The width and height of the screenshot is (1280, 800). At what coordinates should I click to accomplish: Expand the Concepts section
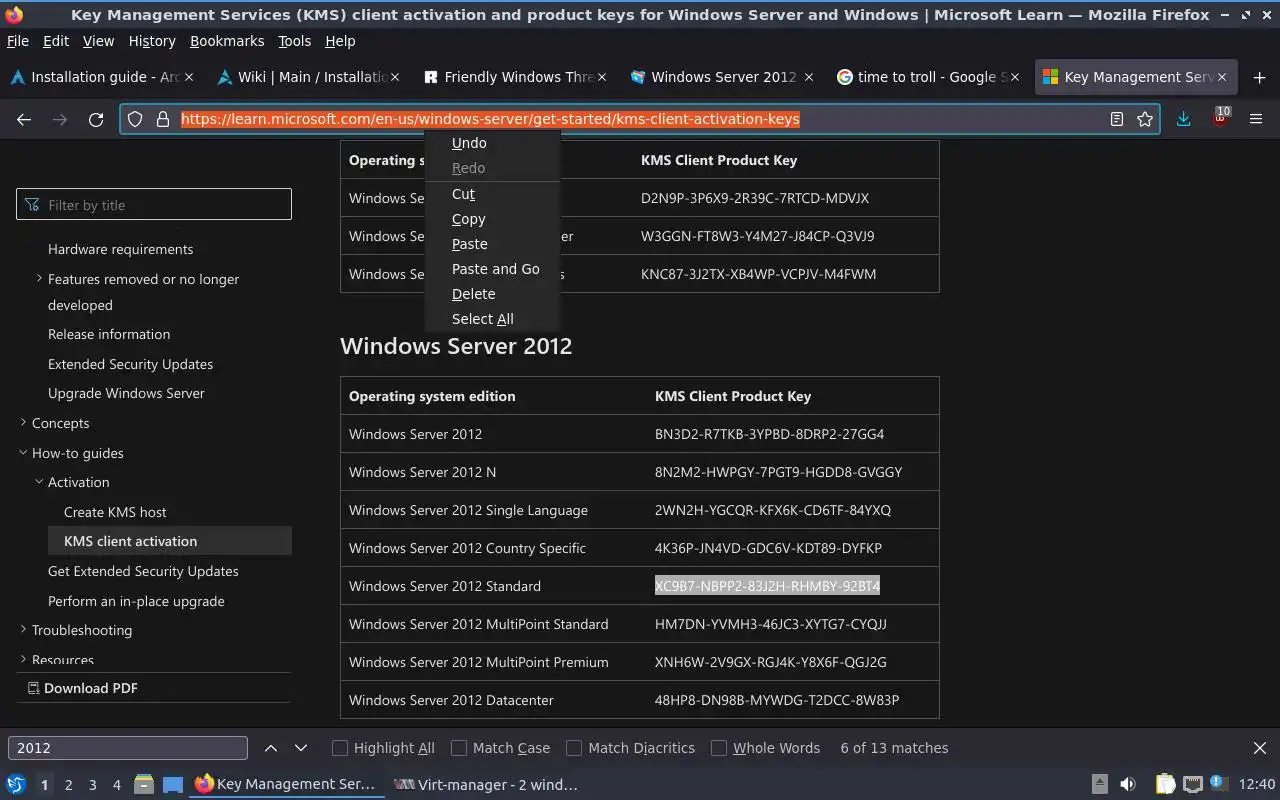pyautogui.click(x=23, y=423)
